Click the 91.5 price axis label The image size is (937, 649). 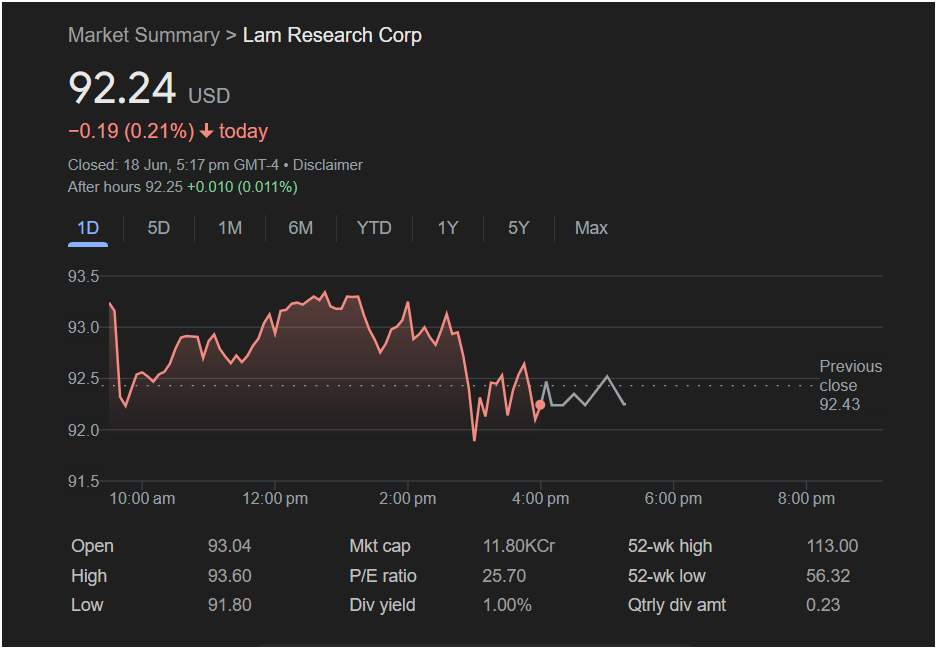click(x=84, y=481)
